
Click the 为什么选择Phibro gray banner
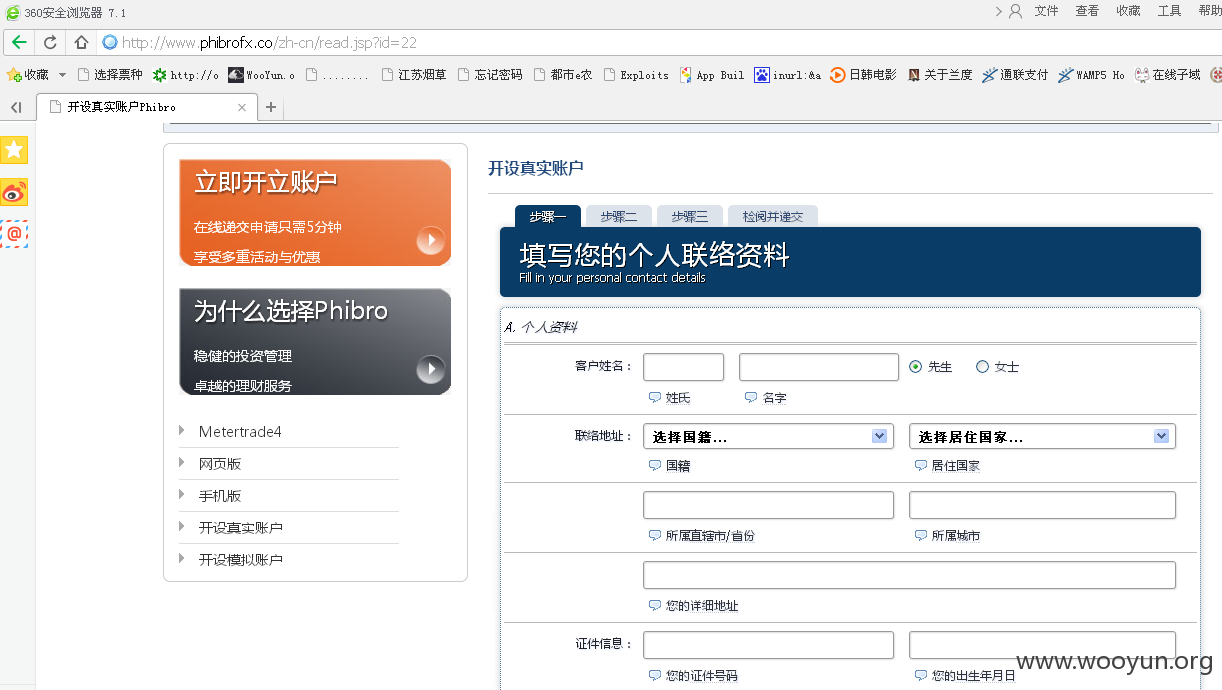click(x=315, y=342)
